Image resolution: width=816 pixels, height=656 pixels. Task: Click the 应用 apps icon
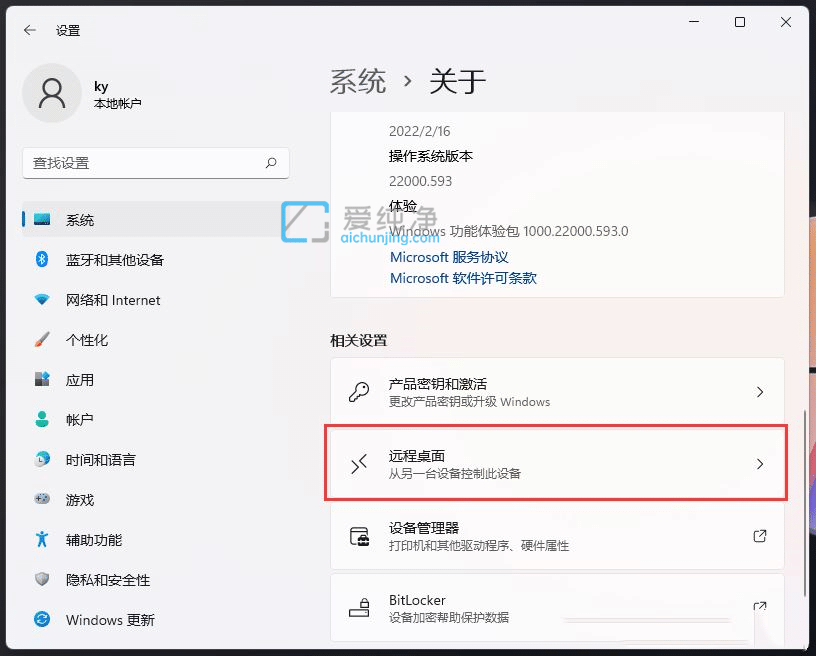[x=42, y=379]
